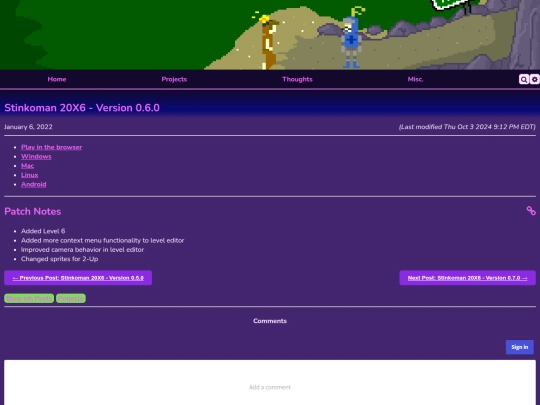This screenshot has width=540, height=405.
Task: Download the Linux build link
Action: click(30, 175)
